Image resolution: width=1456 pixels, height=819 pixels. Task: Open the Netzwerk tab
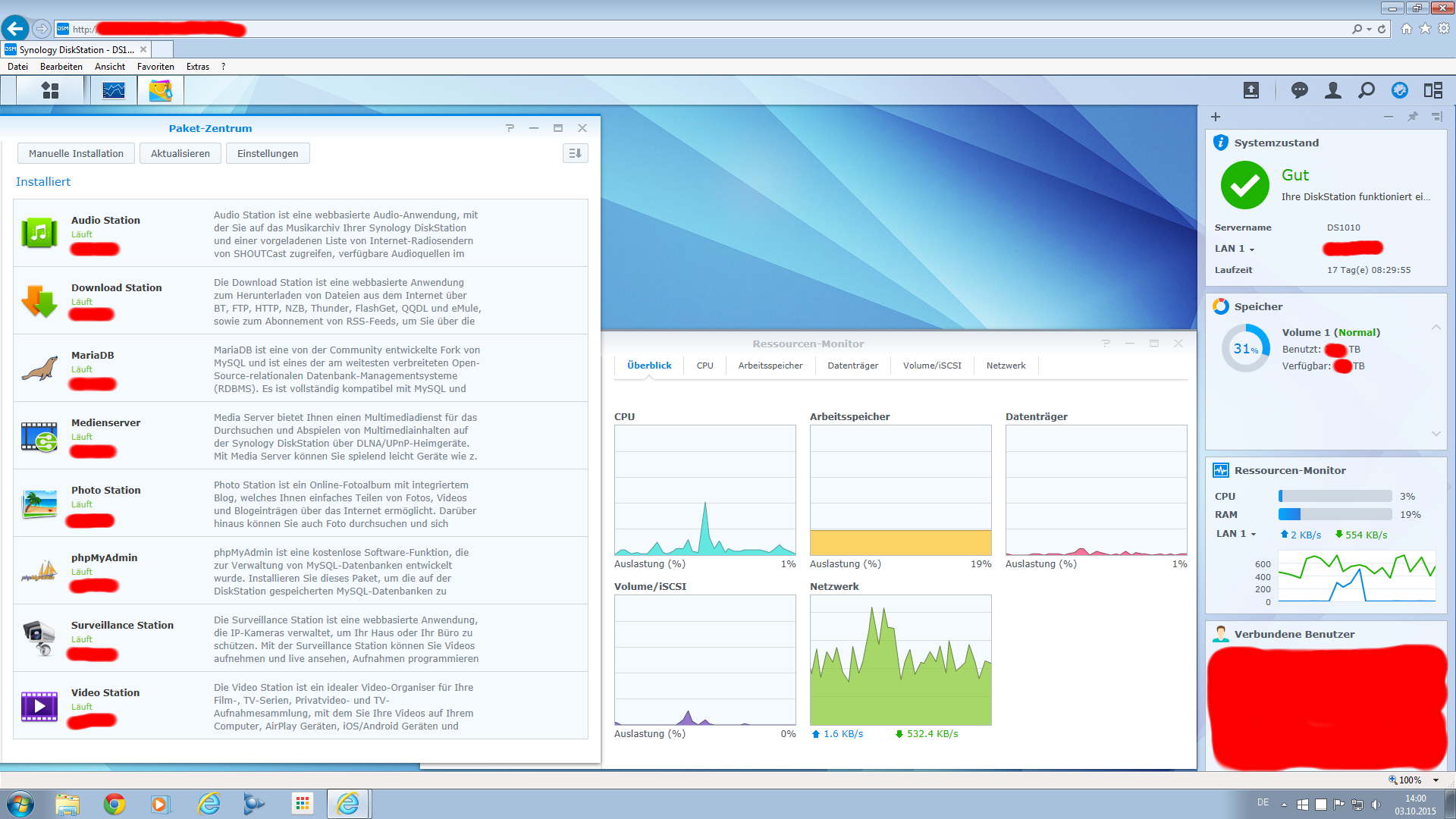click(1006, 366)
